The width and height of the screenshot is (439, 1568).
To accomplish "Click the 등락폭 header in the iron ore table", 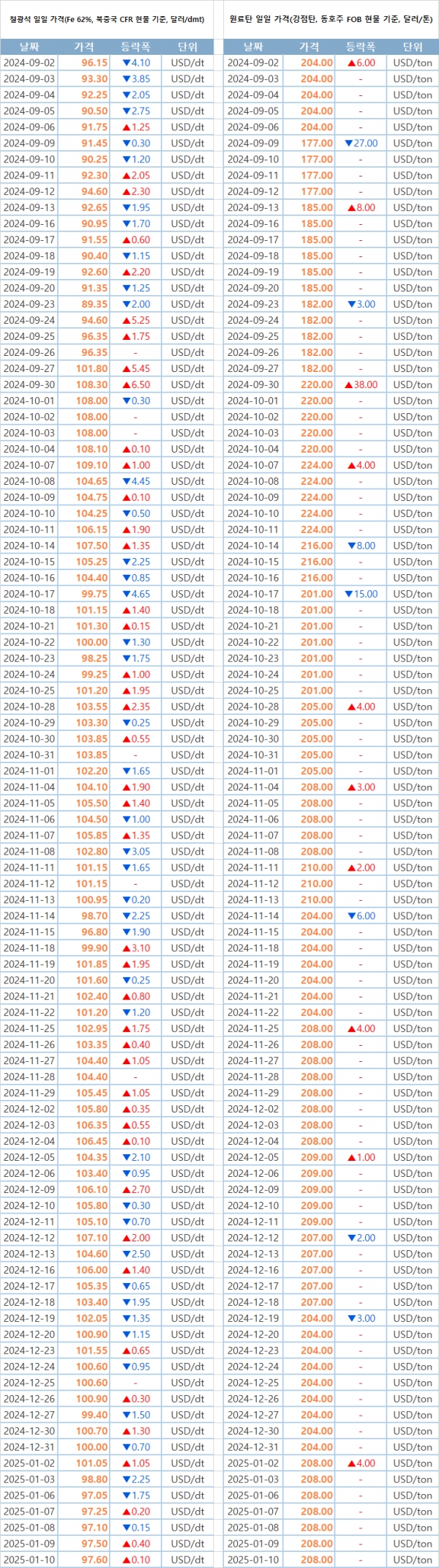I will coord(135,47).
